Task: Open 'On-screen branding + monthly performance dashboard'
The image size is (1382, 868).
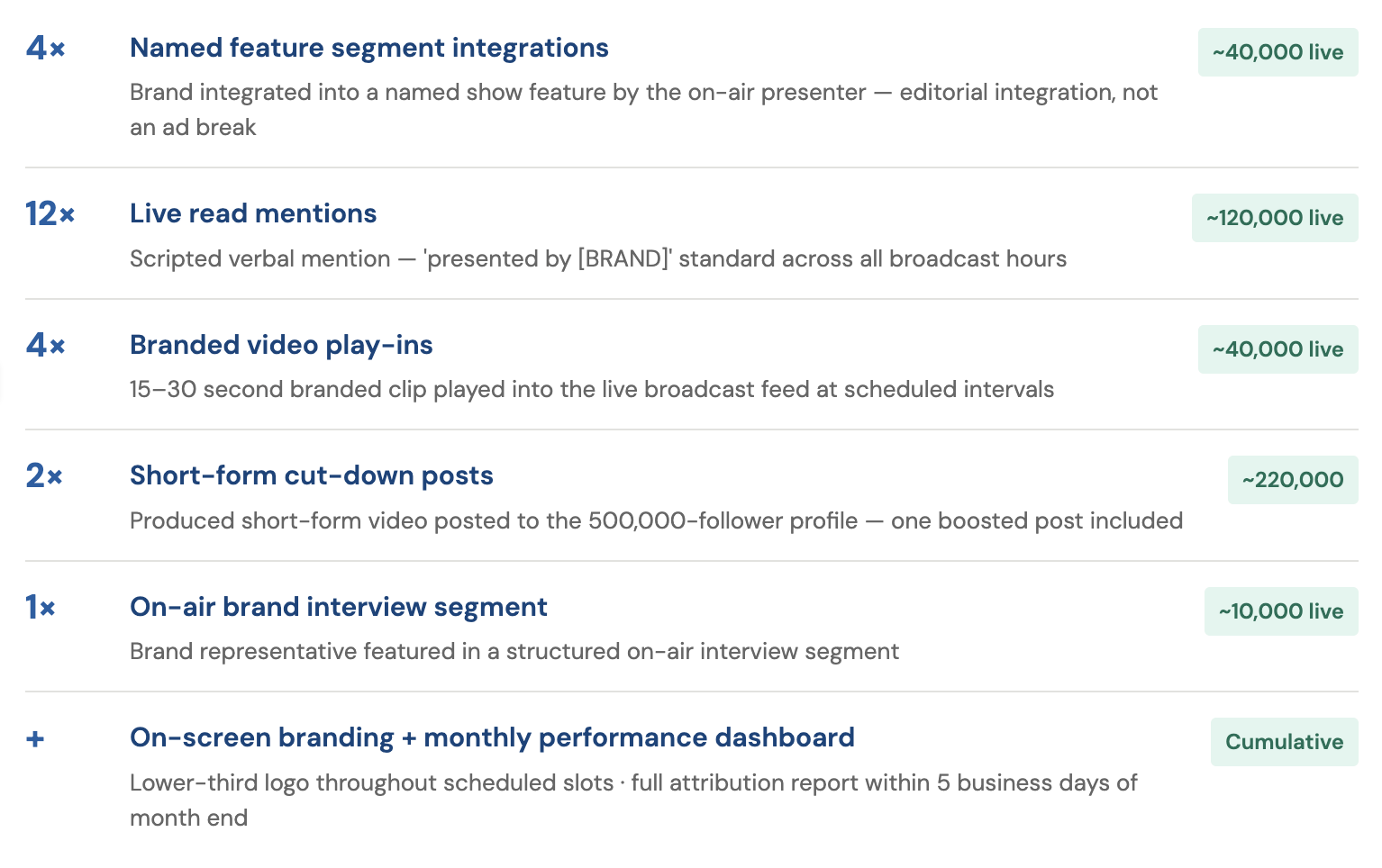Action: coord(492,737)
